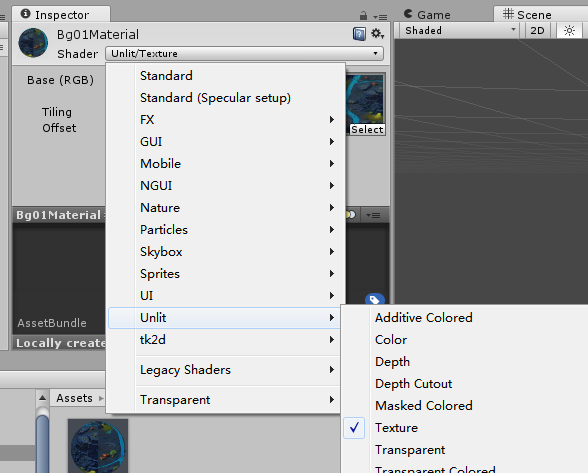Expand the Legacy Shaders submenu
This screenshot has width=588, height=473.
click(224, 370)
